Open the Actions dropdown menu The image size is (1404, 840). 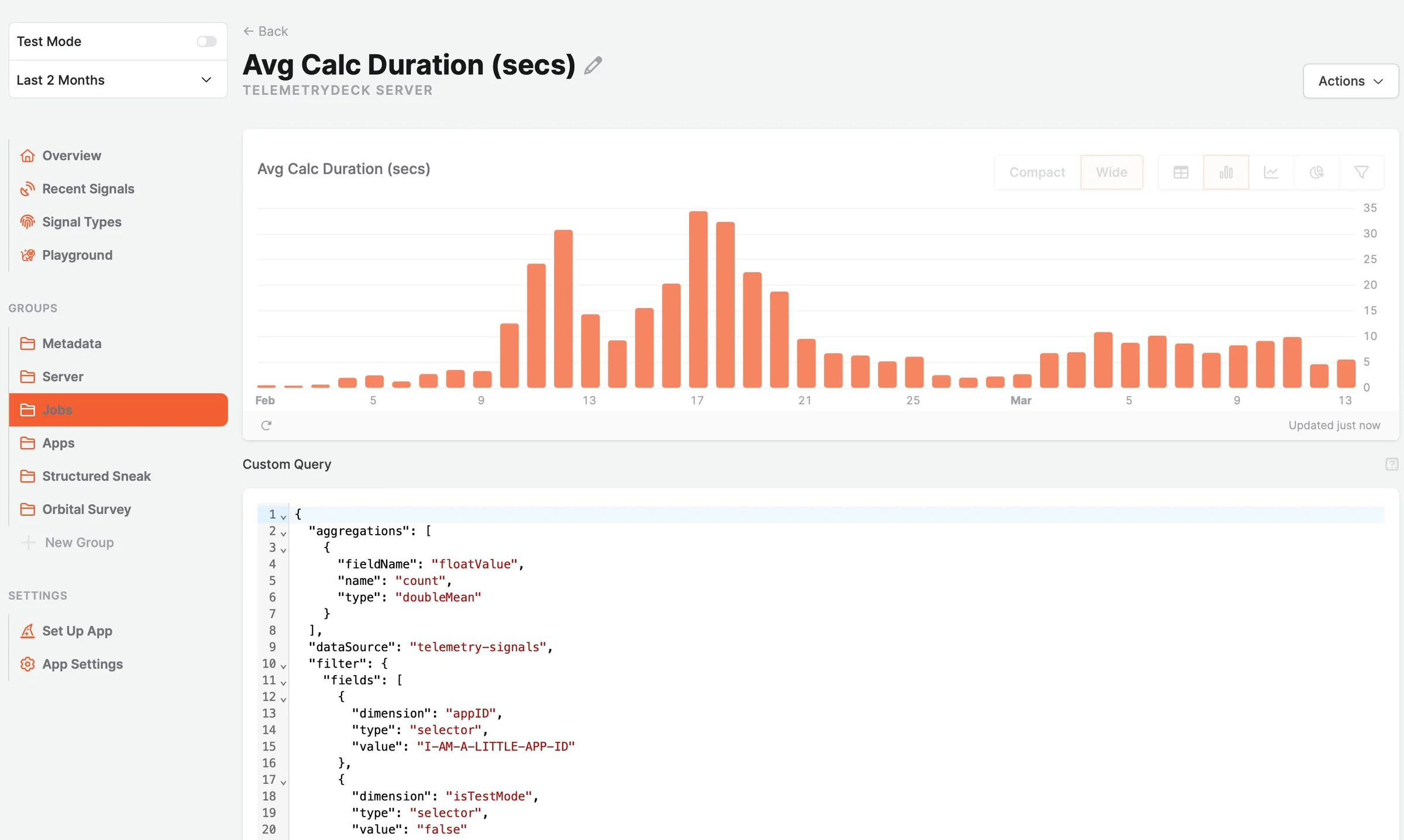[x=1350, y=81]
